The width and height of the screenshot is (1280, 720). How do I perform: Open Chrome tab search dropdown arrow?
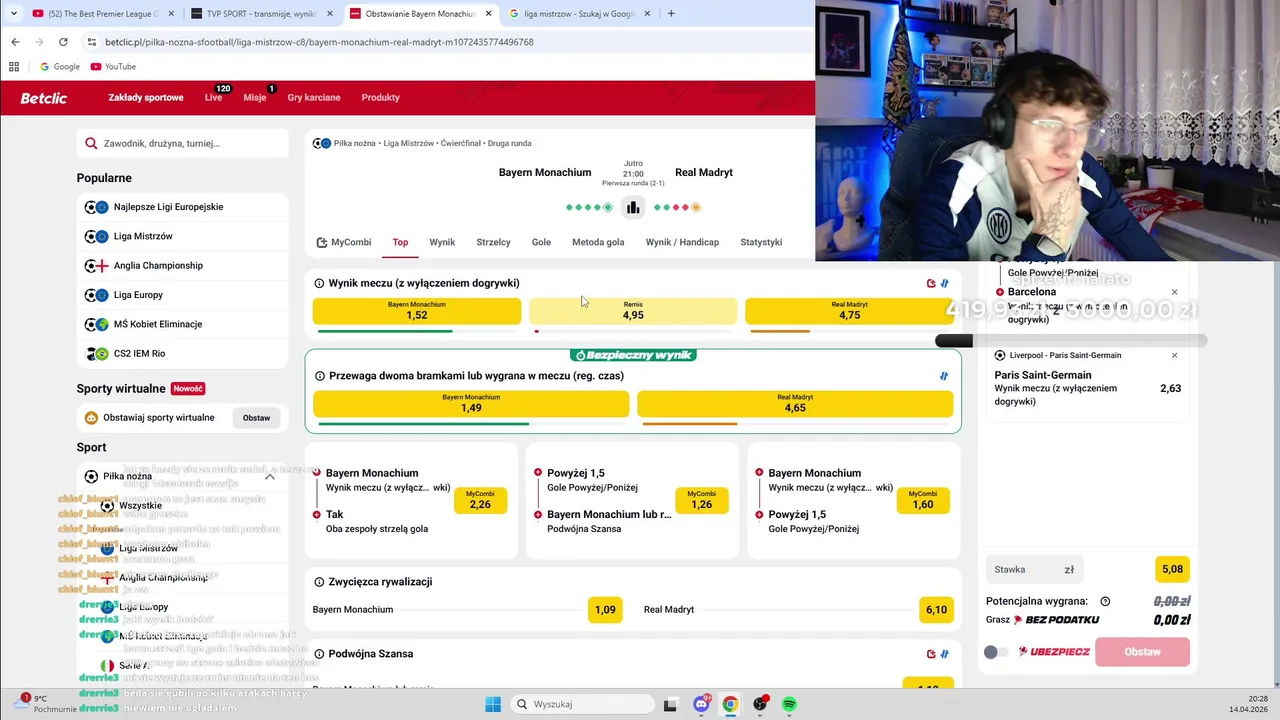14,14
